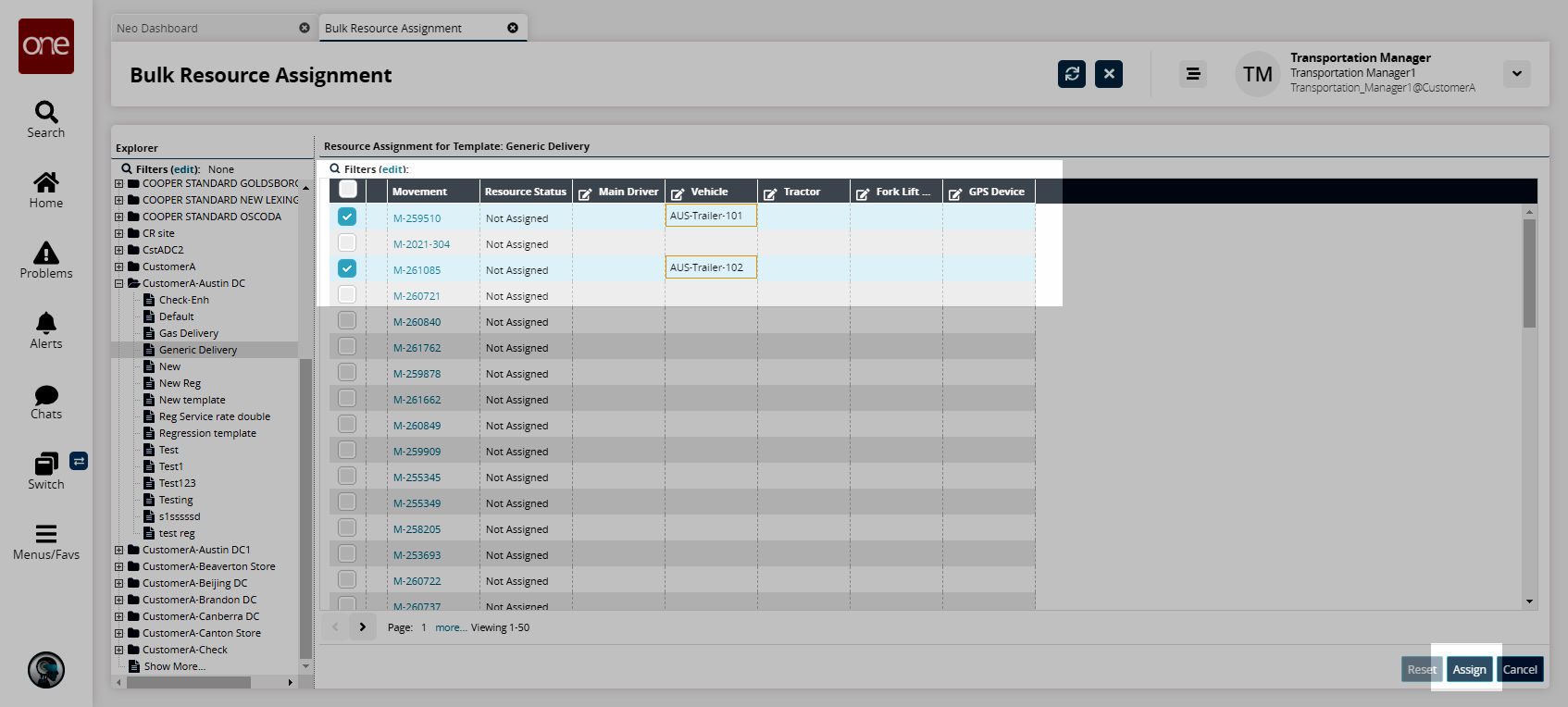Screen dimensions: 1568x707
Task: Click the Explorer vertical scrollbar thumb
Action: pos(305,509)
